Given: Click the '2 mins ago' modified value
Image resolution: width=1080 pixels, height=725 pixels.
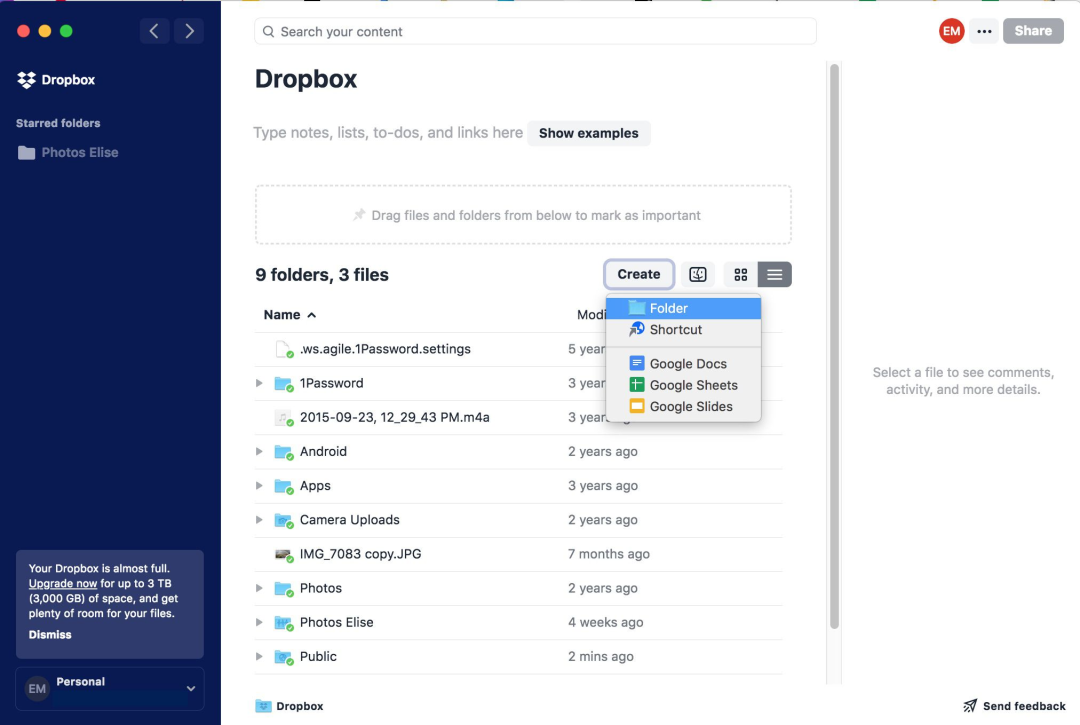Looking at the screenshot, I should [601, 656].
